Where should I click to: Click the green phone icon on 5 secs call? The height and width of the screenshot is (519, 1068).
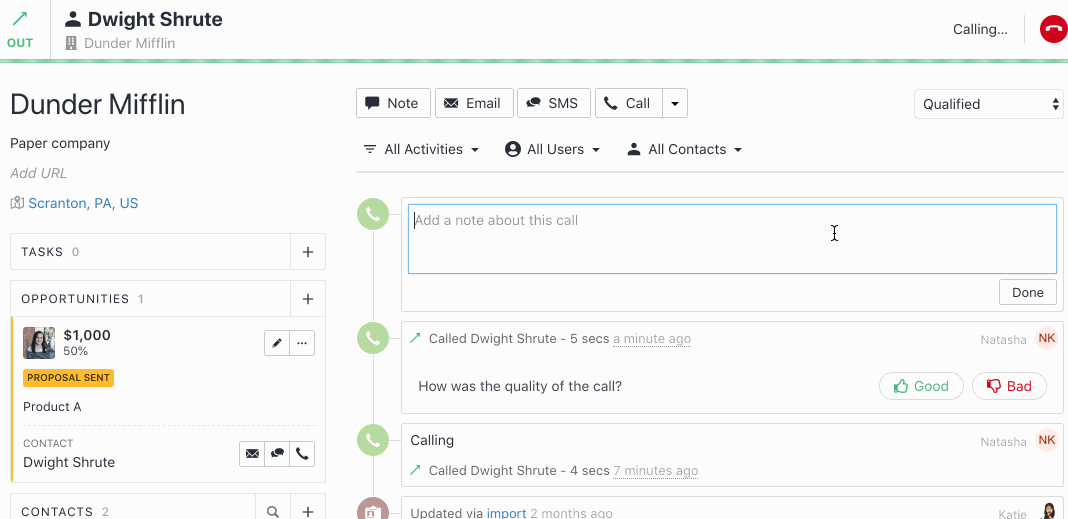click(x=373, y=337)
